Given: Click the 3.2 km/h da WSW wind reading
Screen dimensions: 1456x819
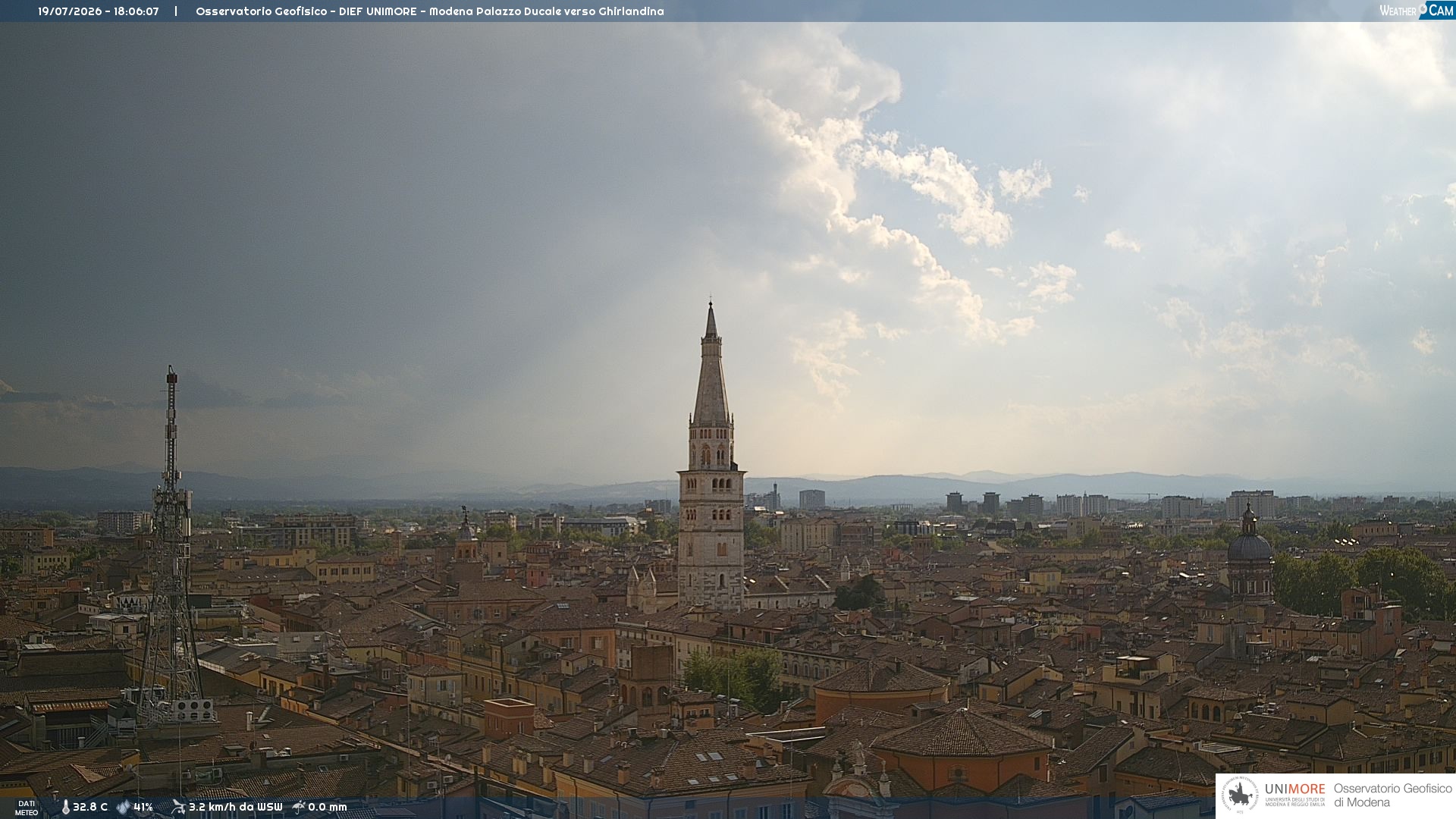Looking at the screenshot, I should pyautogui.click(x=235, y=808).
